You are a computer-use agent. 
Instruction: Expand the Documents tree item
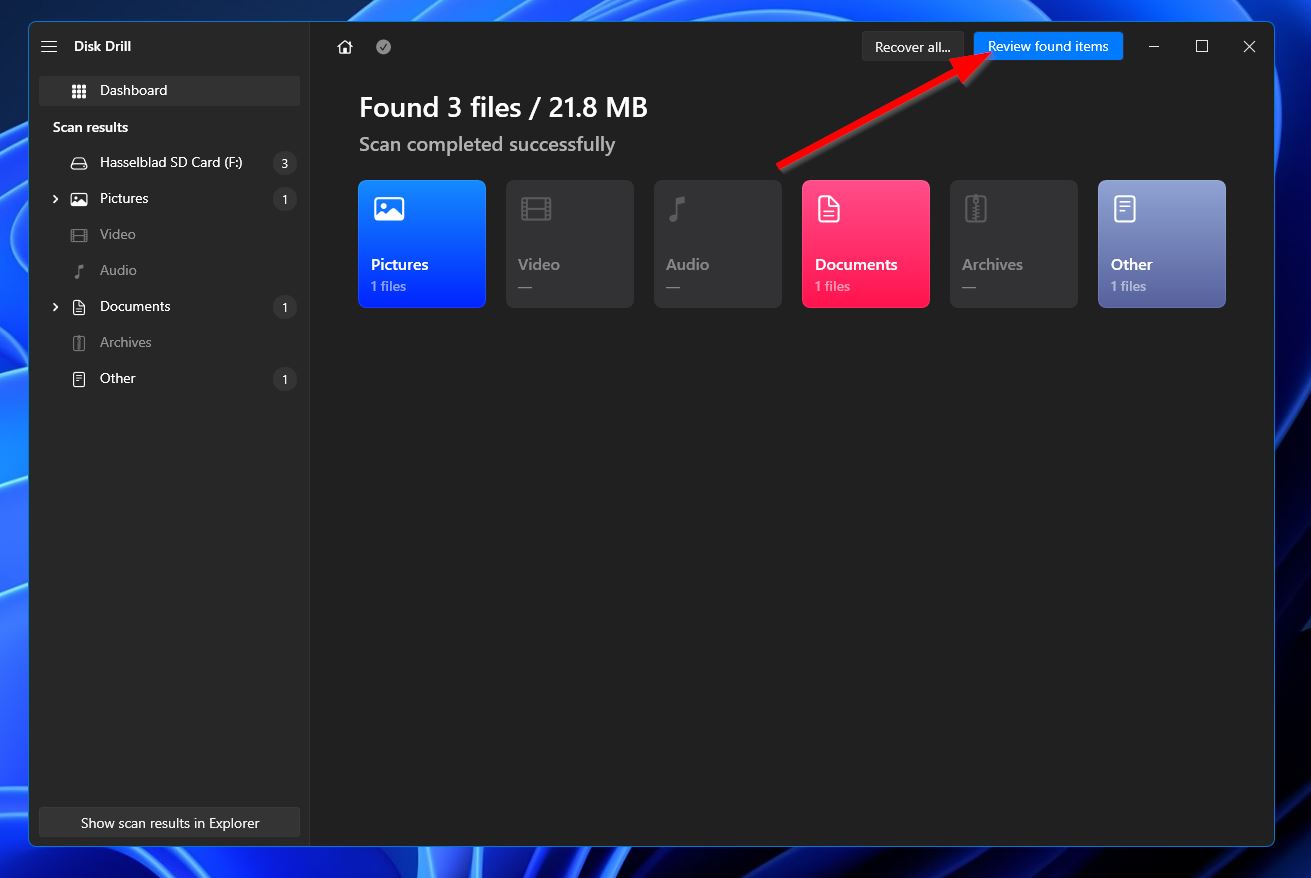[x=55, y=307]
